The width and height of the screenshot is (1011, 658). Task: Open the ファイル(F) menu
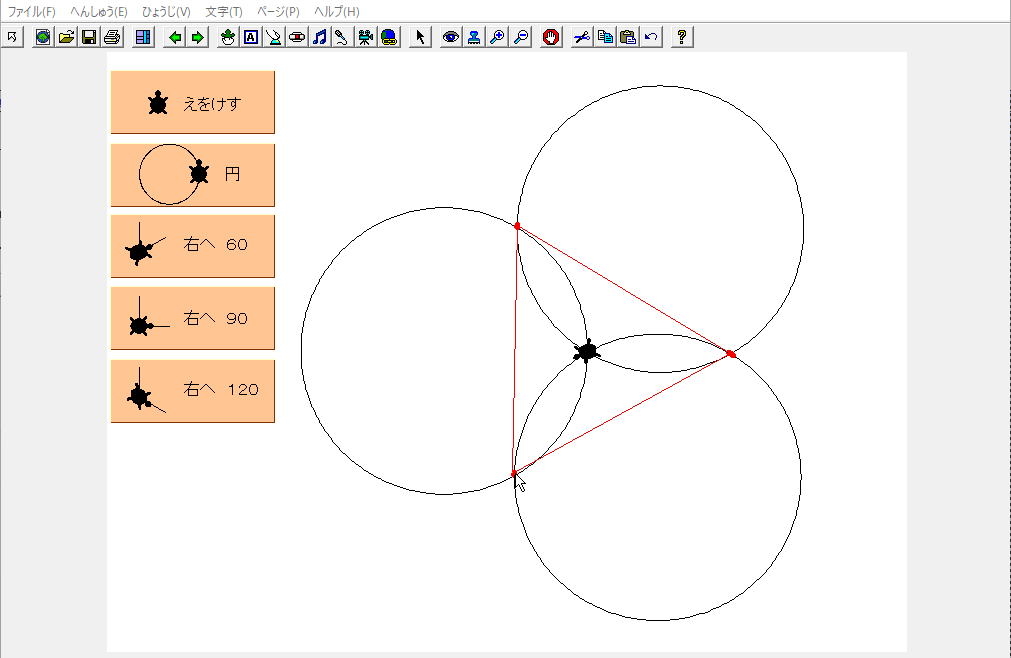(32, 12)
